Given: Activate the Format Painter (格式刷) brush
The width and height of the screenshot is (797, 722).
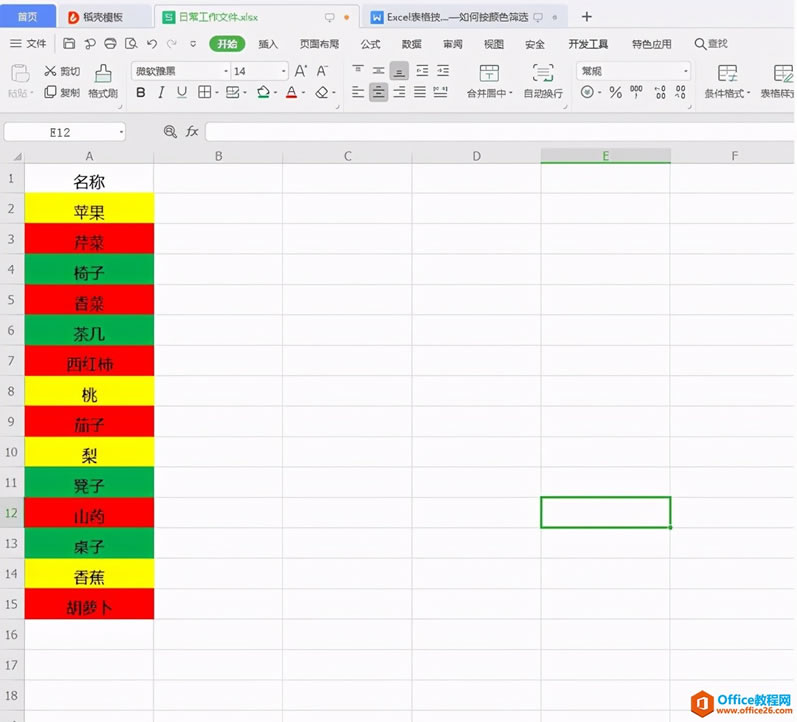Looking at the screenshot, I should [103, 81].
